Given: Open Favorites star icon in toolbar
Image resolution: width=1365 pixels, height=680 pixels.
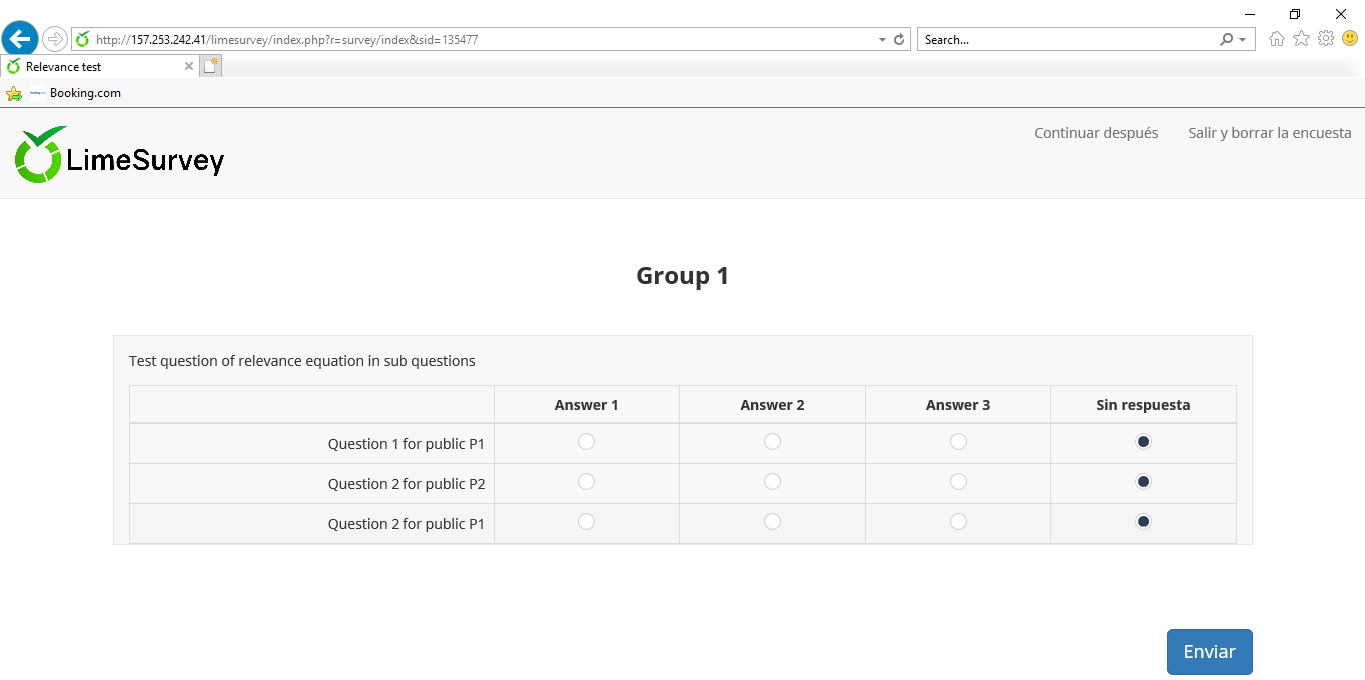Looking at the screenshot, I should 1301,39.
